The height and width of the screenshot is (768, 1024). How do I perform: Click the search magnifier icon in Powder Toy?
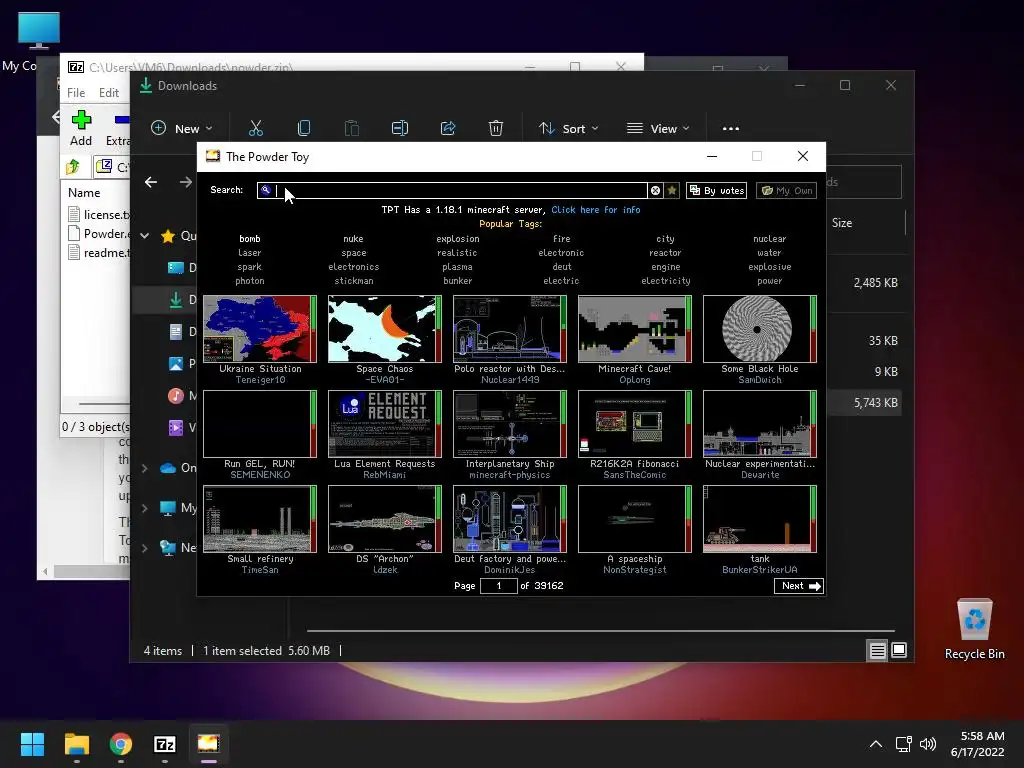coord(266,190)
